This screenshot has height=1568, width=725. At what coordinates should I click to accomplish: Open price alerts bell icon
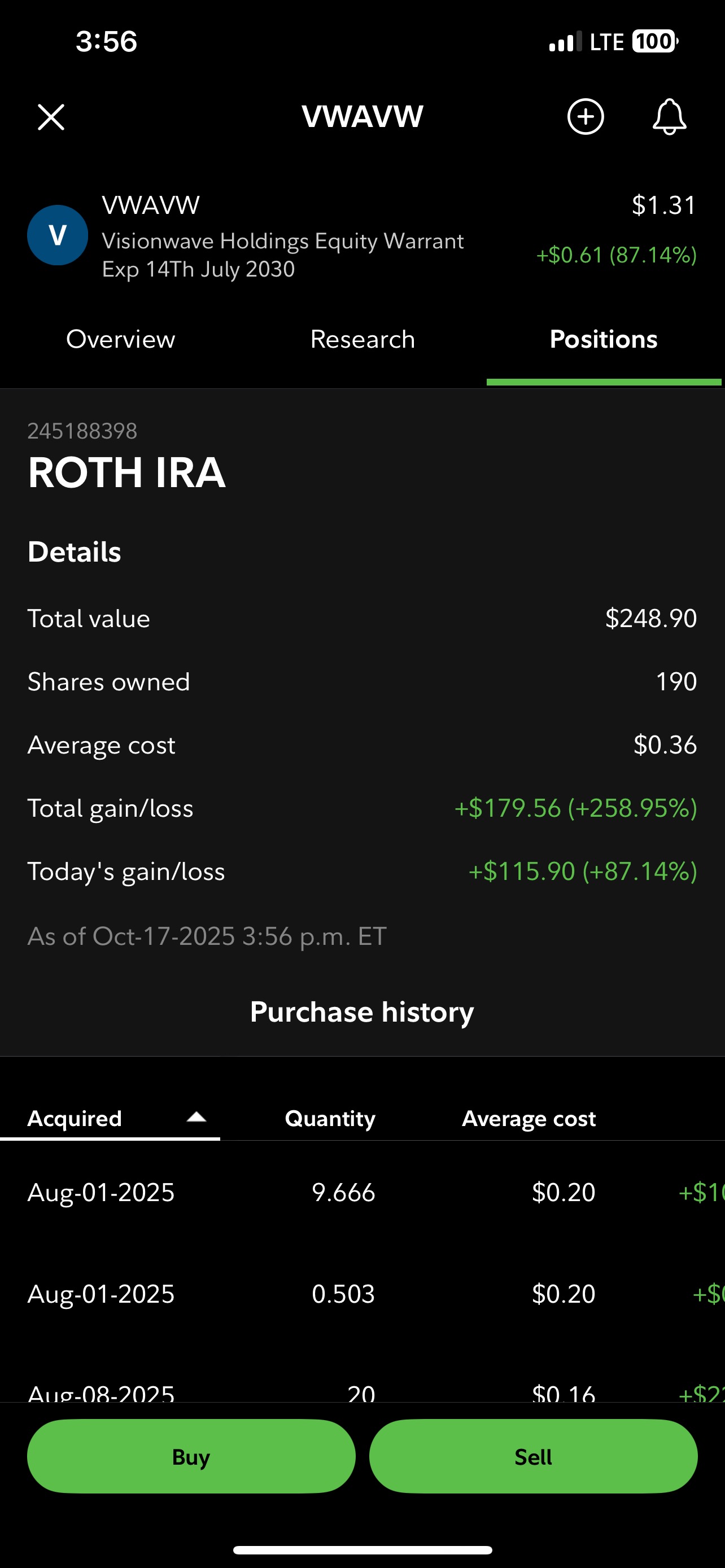click(x=669, y=116)
